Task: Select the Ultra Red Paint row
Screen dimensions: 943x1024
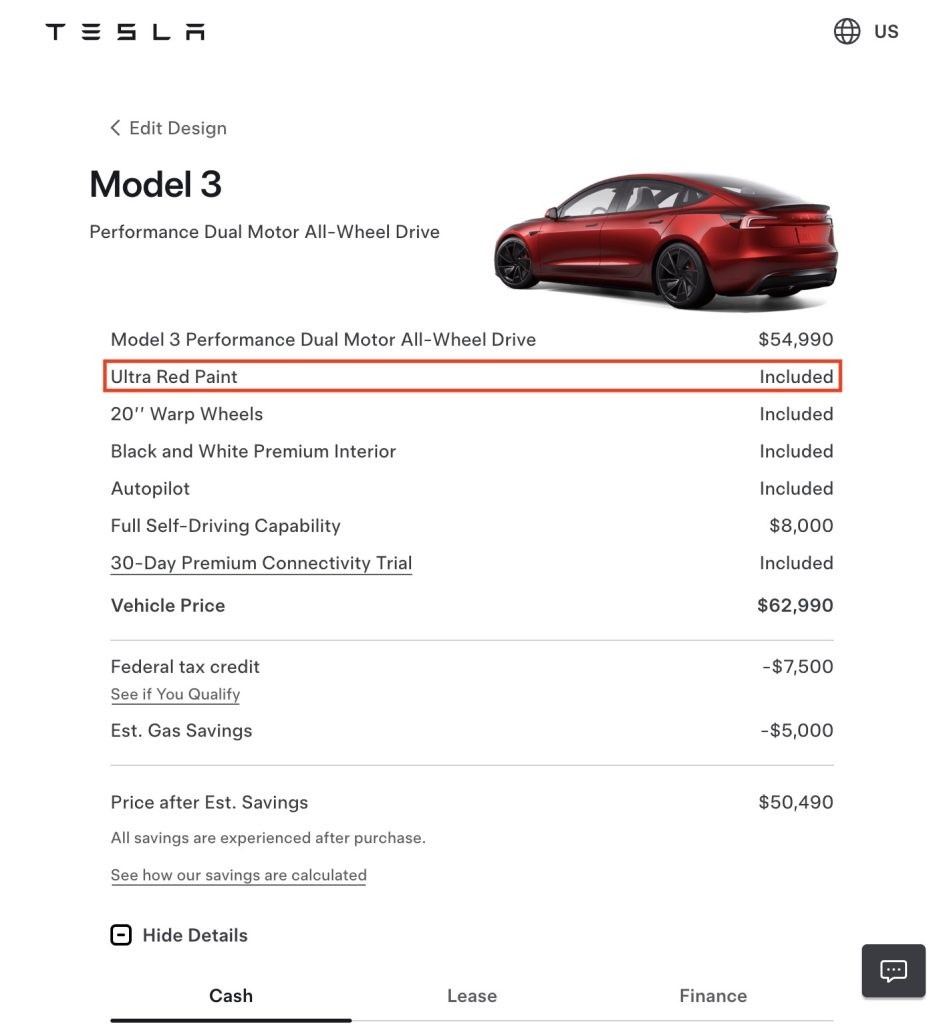Action: click(x=472, y=377)
